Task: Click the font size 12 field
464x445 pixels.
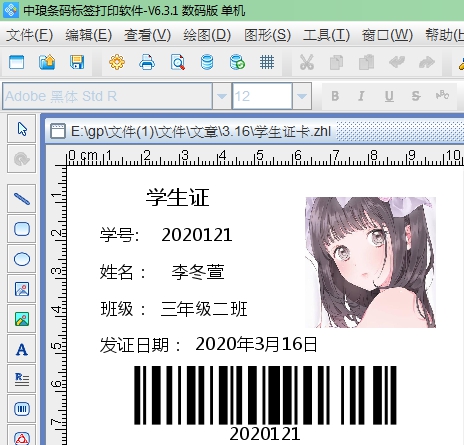Action: (262, 96)
